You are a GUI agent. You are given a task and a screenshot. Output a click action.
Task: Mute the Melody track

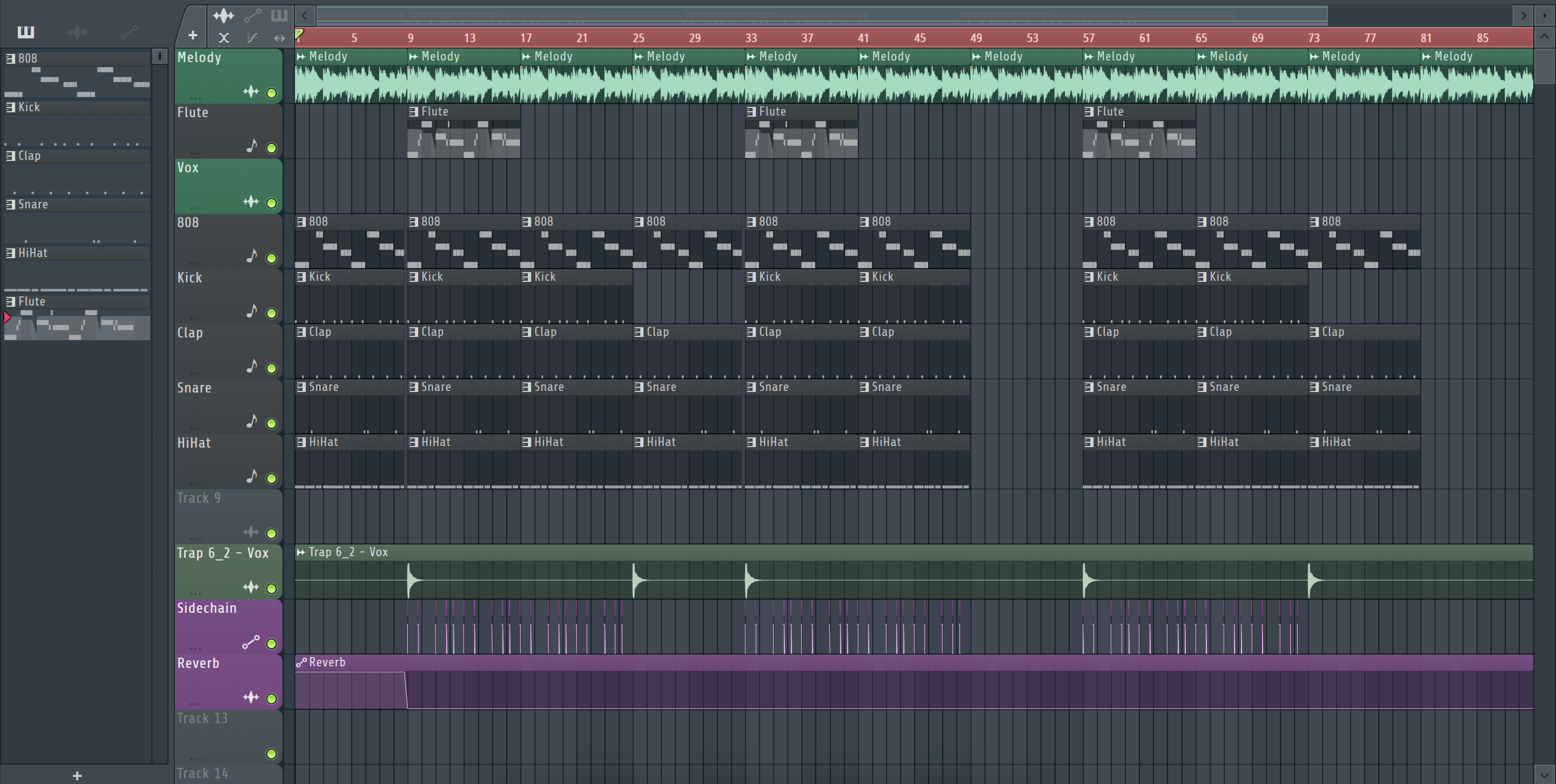pyautogui.click(x=271, y=93)
